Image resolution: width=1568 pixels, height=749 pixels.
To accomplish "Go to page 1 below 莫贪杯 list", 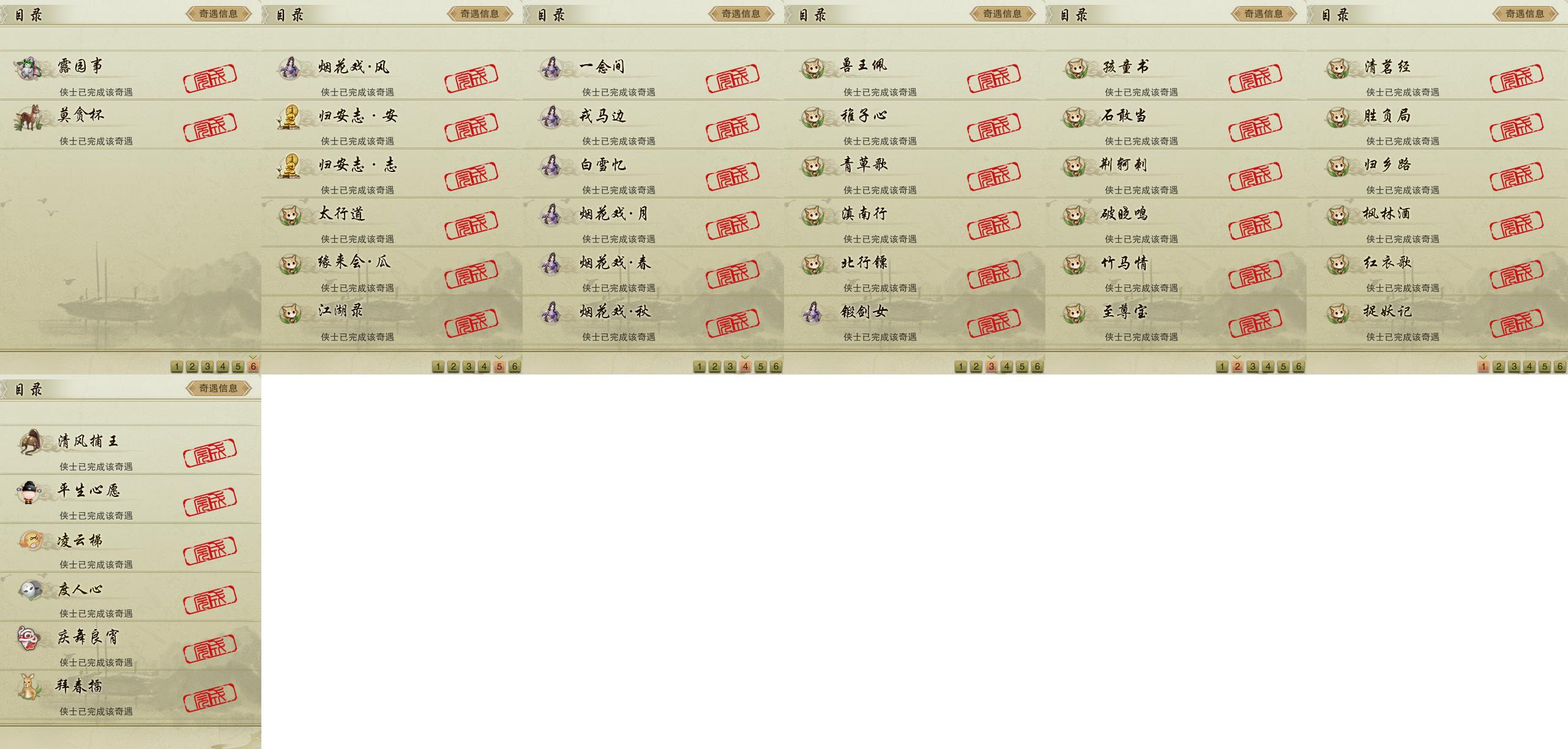I will click(177, 367).
